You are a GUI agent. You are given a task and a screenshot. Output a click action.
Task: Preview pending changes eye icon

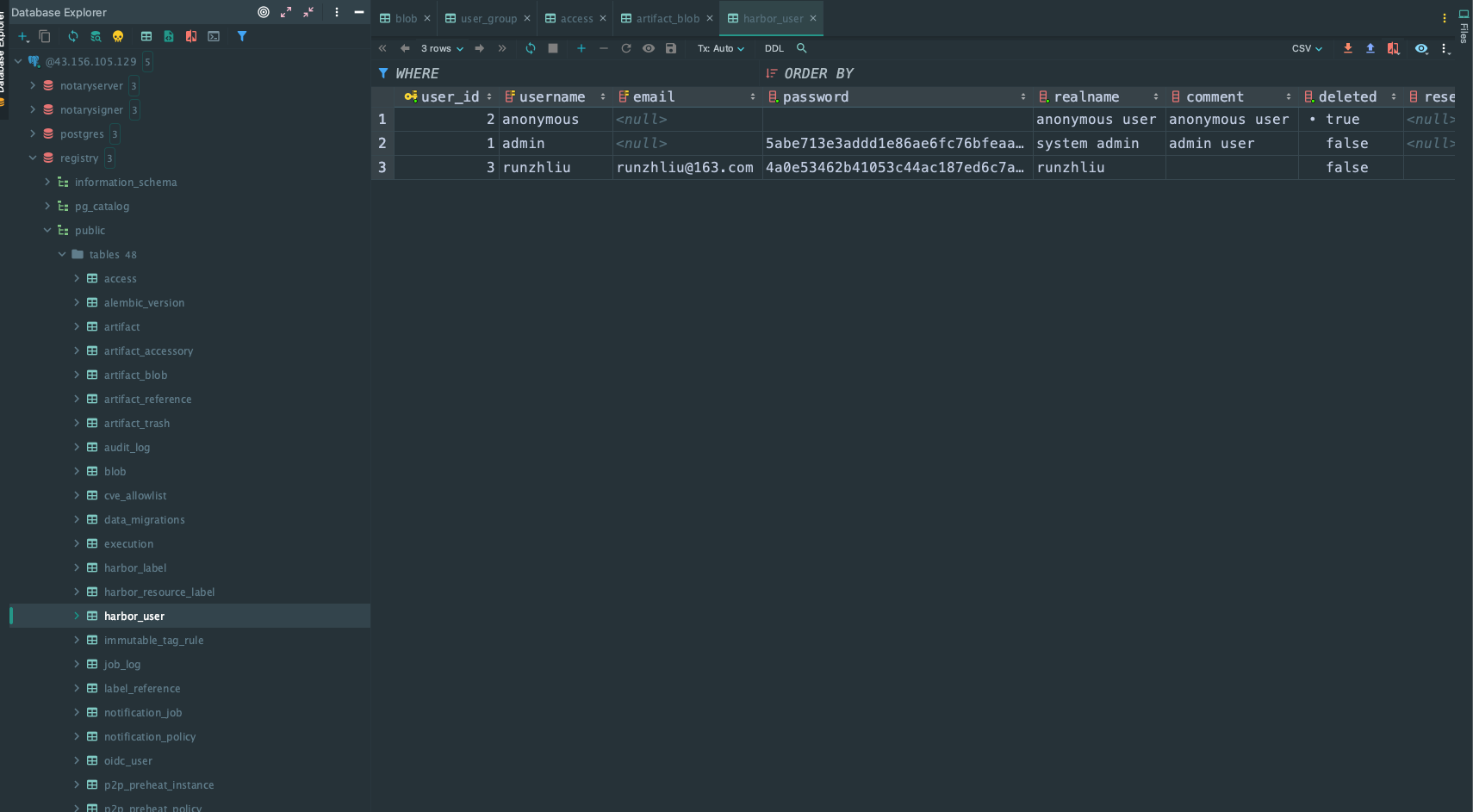(649, 48)
